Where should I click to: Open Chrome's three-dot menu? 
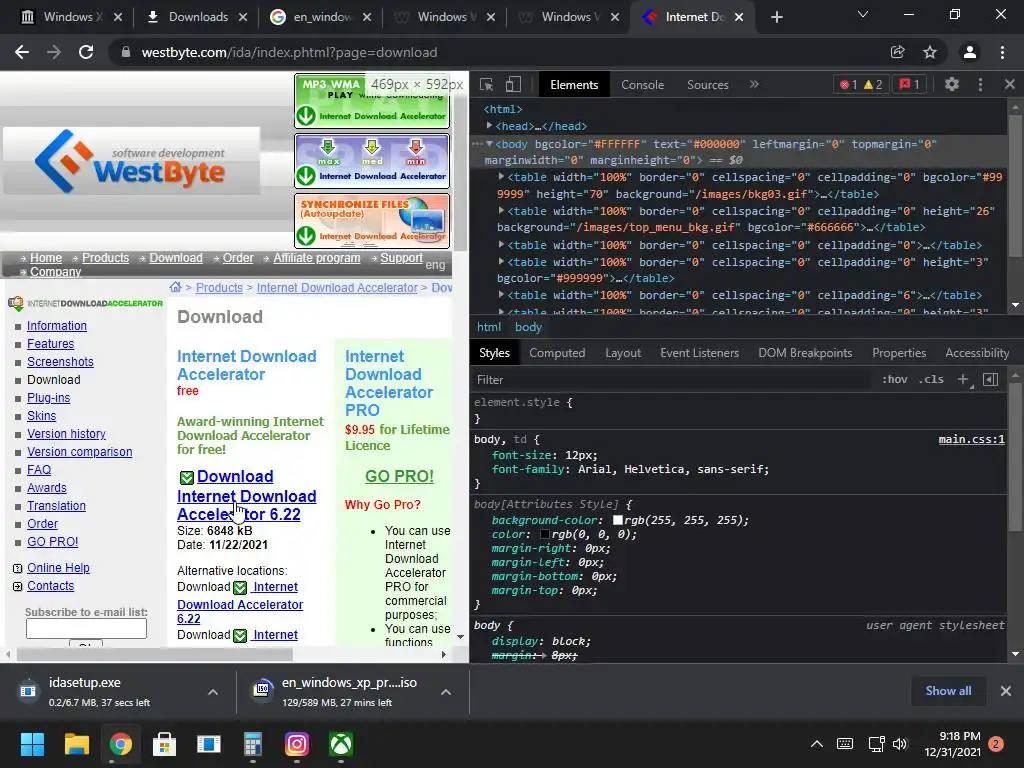1002,52
